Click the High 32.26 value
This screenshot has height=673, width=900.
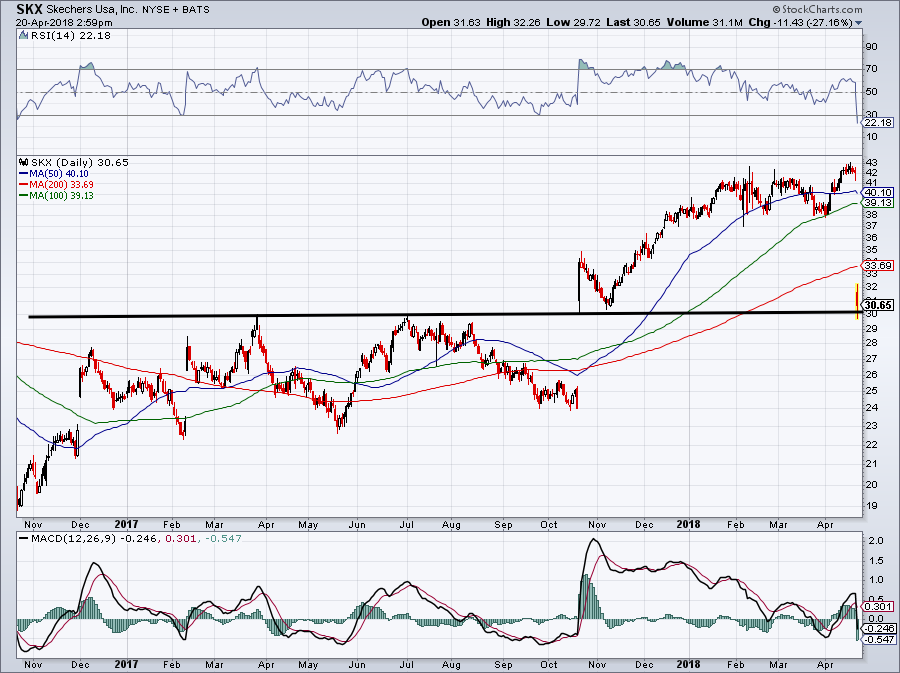point(513,22)
